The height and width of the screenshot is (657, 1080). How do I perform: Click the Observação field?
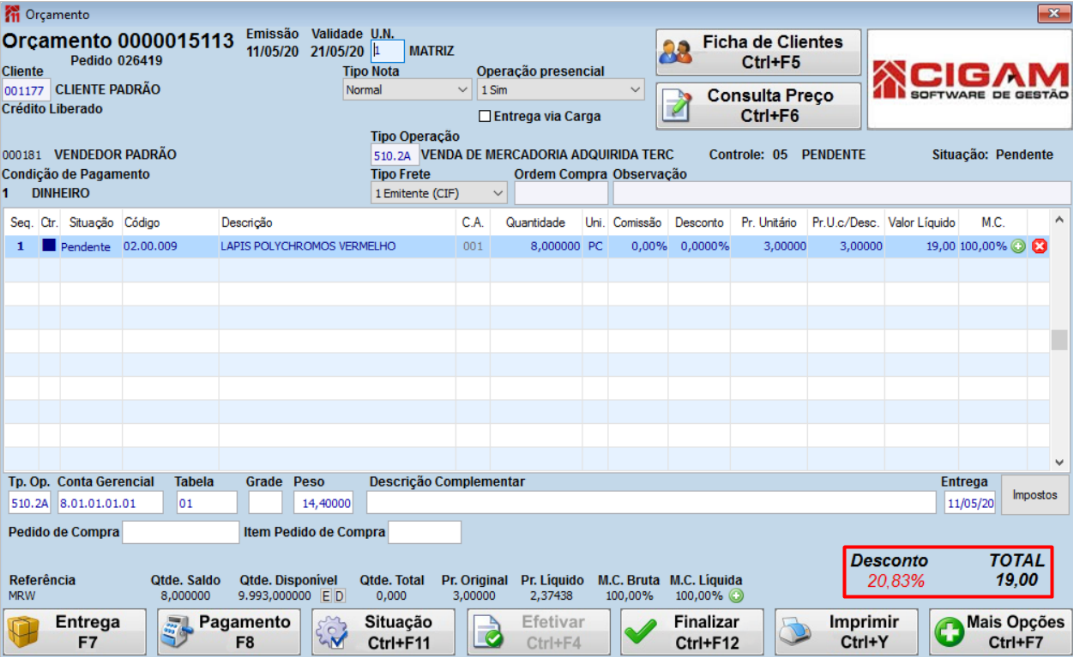point(842,194)
